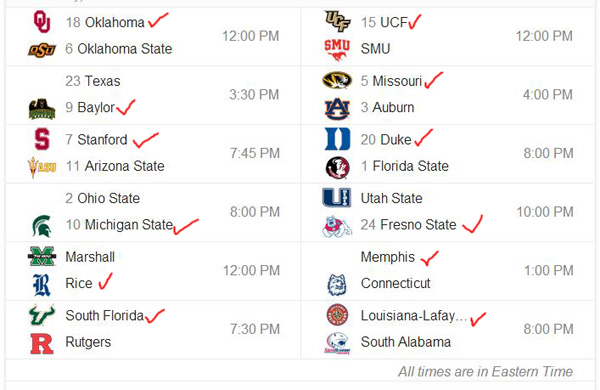Select the Missouri Tigers logo
Screen dimensions: 600x390
click(337, 80)
